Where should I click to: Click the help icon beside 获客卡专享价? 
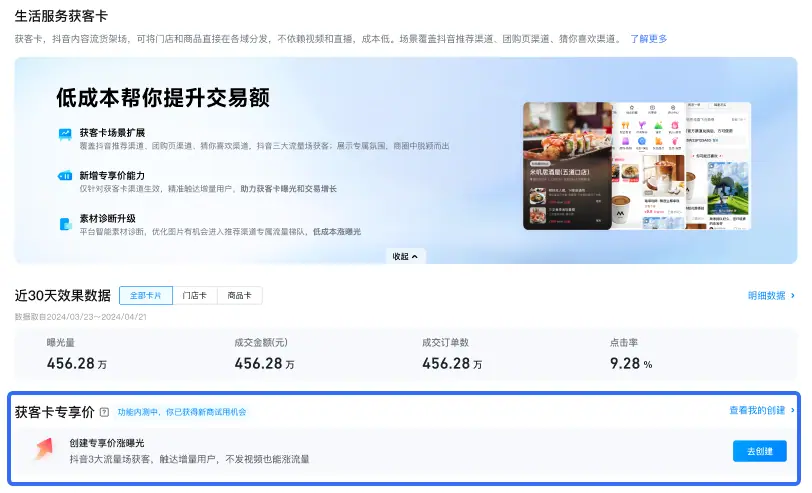[104, 412]
